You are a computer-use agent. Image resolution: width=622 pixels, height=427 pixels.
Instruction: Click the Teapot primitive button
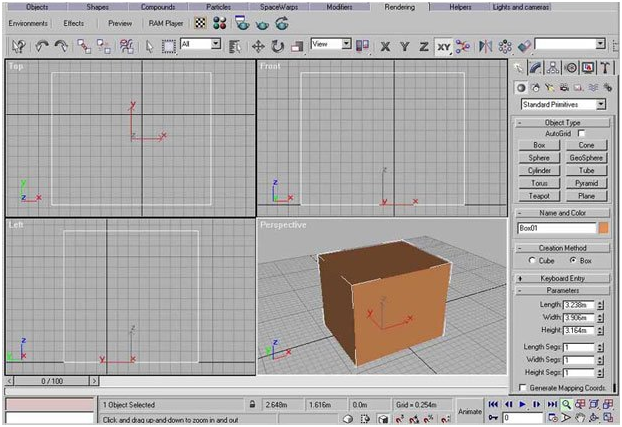[539, 196]
